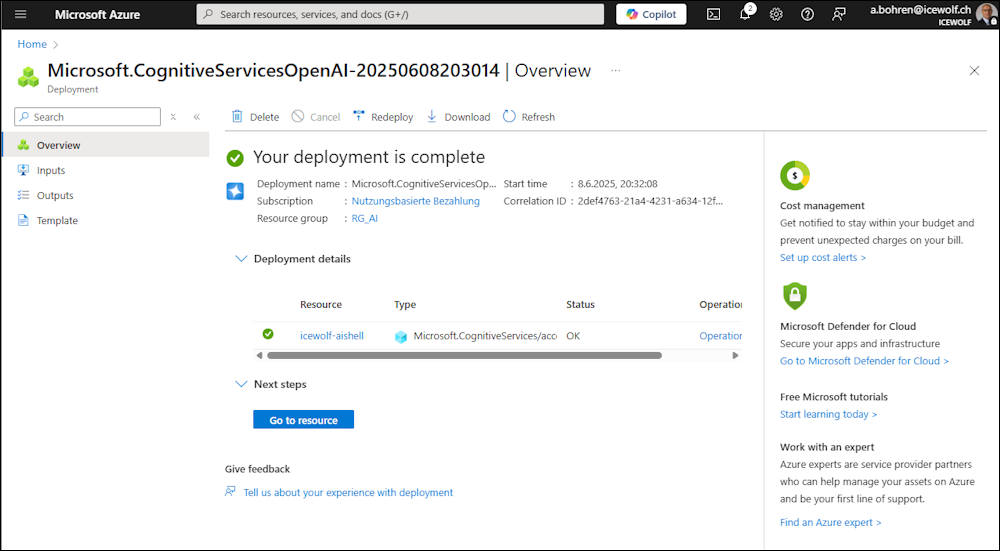This screenshot has height=551, width=1000.
Task: Click the Delete toolbar button
Action: point(255,117)
